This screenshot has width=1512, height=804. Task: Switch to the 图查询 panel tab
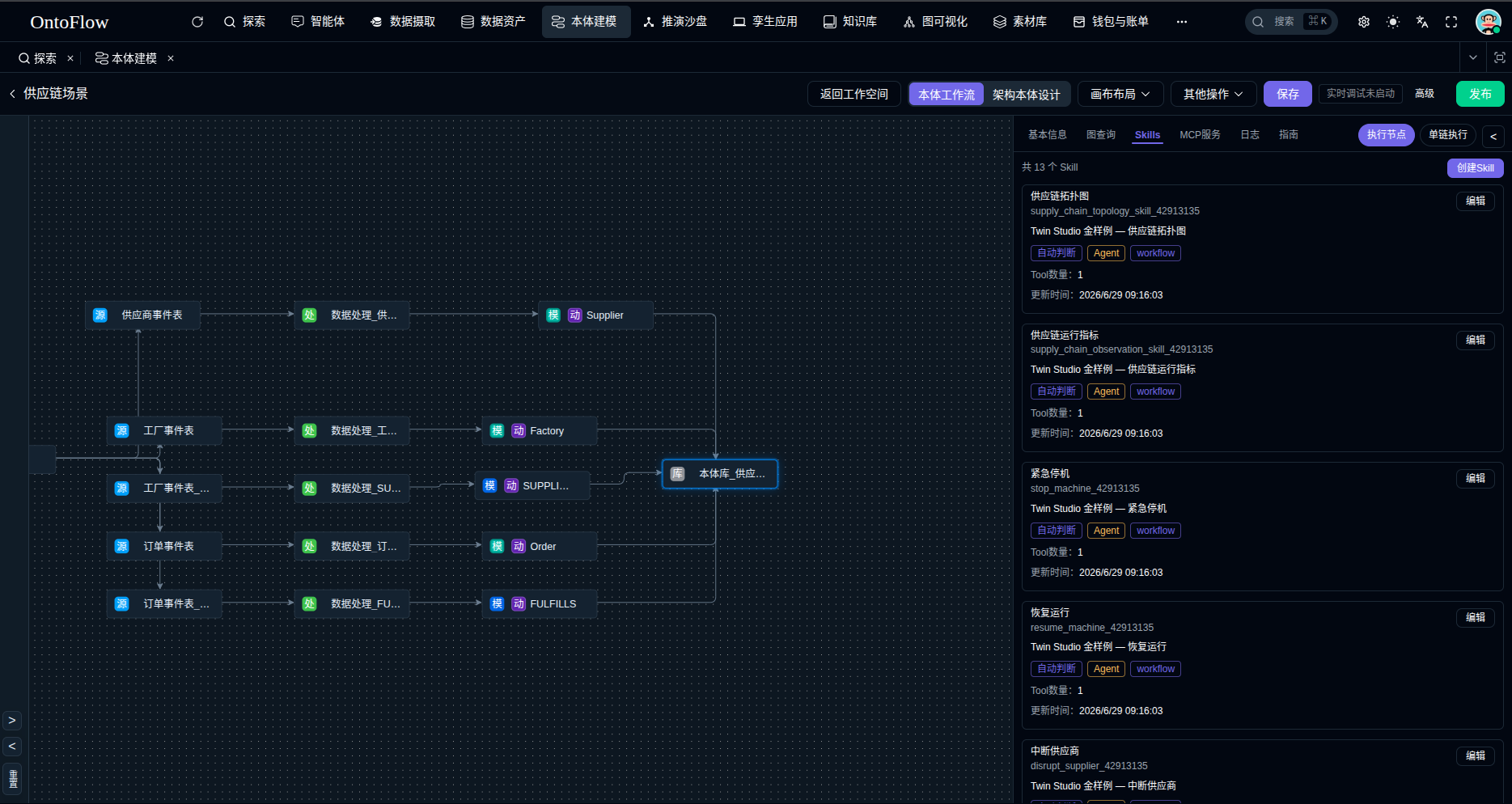1101,135
